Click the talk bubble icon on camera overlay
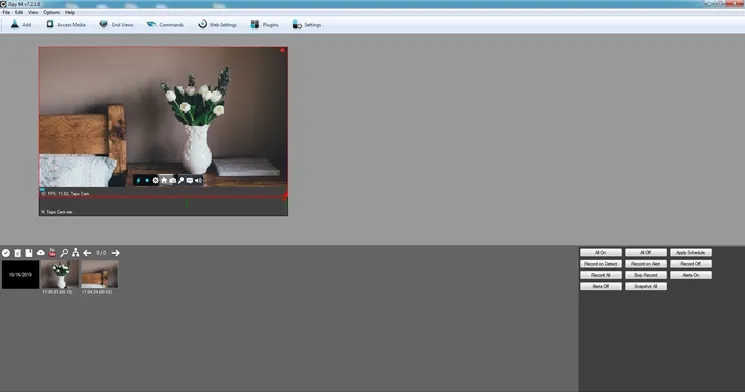The height and width of the screenshot is (392, 745). 190,181
